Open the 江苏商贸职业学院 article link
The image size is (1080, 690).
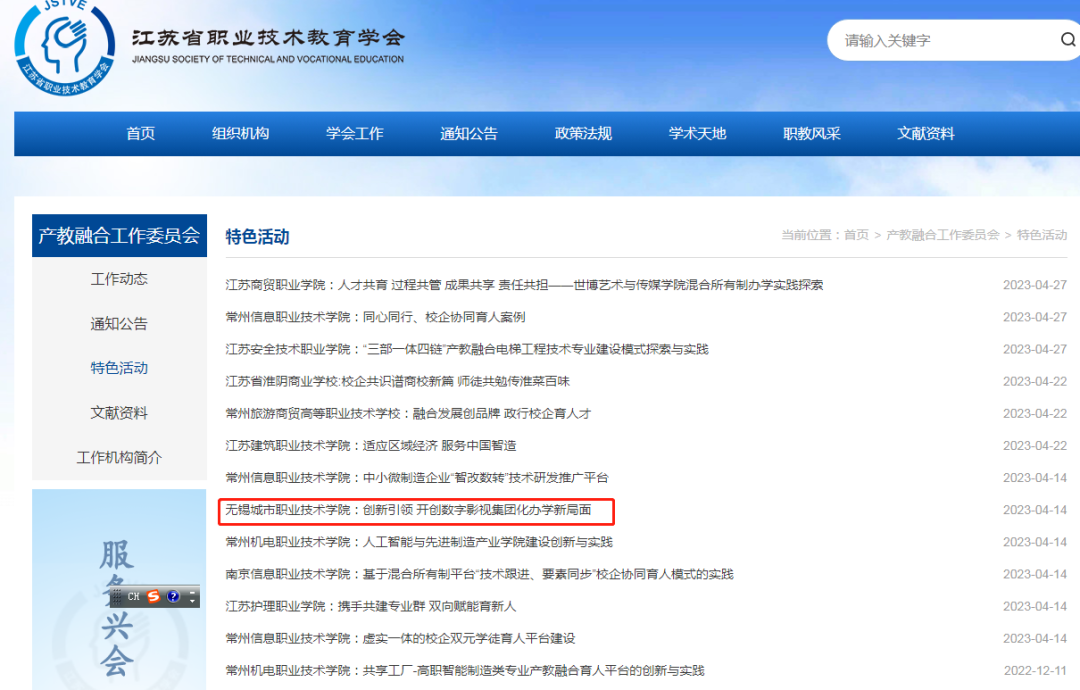[x=524, y=285]
